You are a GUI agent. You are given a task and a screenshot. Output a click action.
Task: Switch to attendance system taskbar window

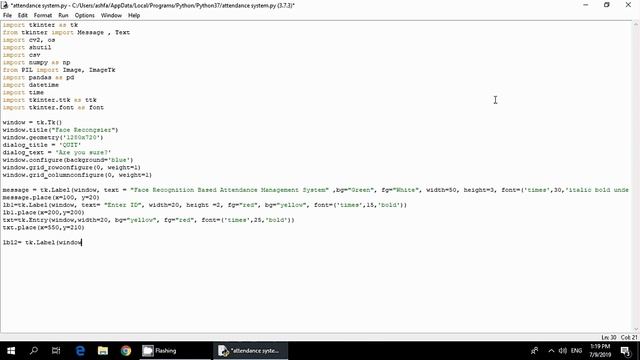(x=250, y=351)
